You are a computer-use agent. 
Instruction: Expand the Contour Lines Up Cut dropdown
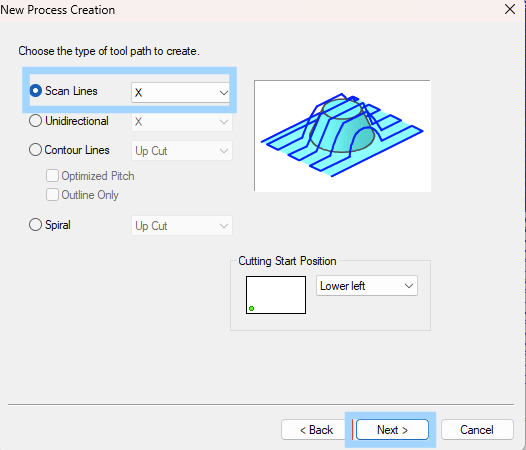coord(181,151)
